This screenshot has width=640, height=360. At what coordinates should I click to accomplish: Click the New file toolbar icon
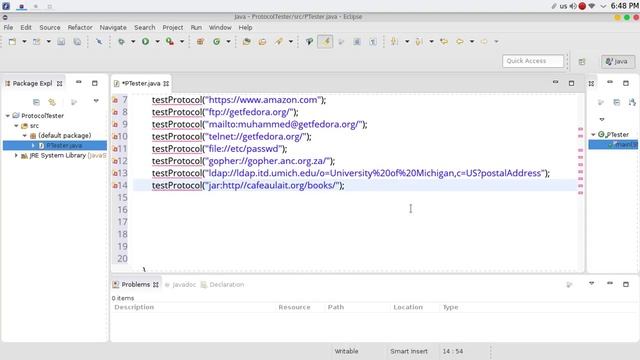(12, 42)
